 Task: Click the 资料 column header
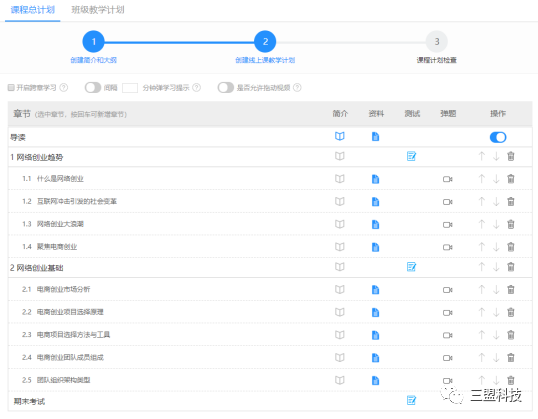point(376,114)
